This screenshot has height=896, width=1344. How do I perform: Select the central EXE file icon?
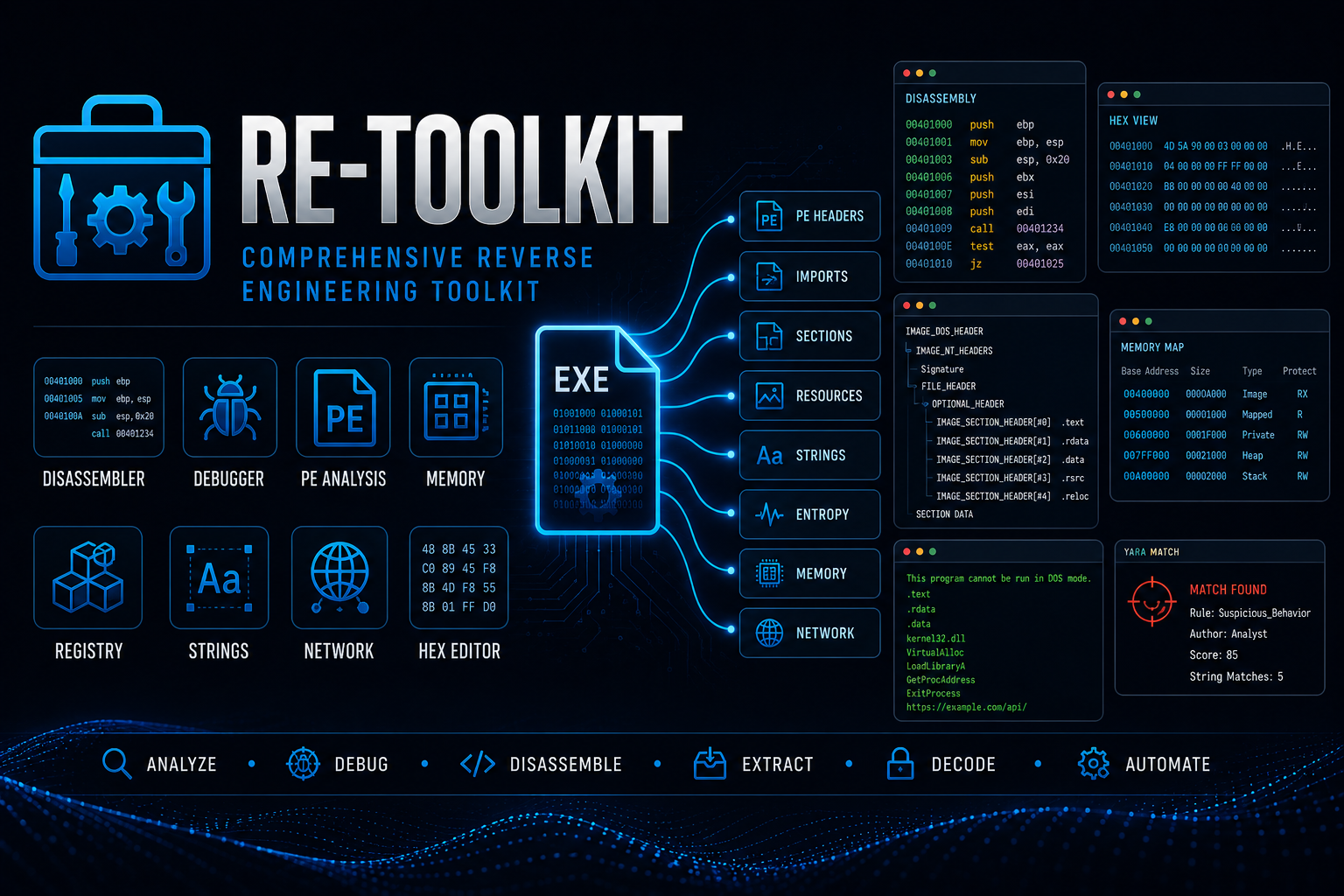coord(598,430)
